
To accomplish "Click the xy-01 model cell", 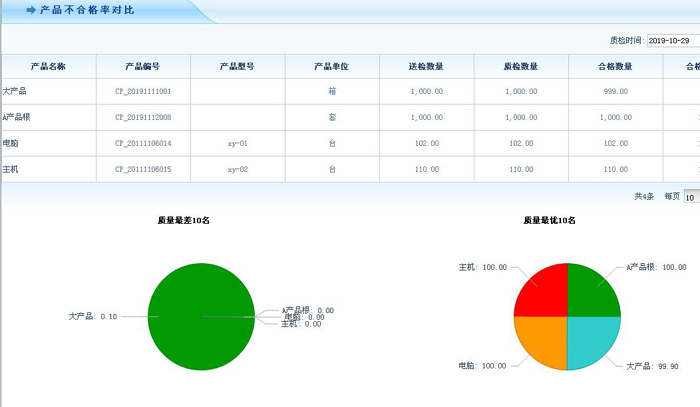I will [237, 143].
